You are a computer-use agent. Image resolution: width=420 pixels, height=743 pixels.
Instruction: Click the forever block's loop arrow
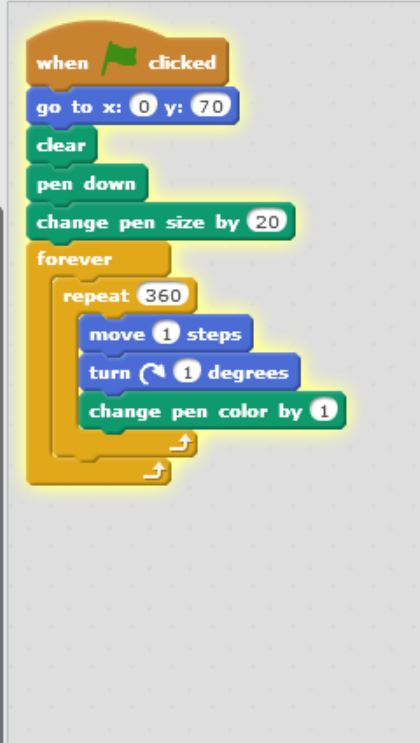[156, 471]
